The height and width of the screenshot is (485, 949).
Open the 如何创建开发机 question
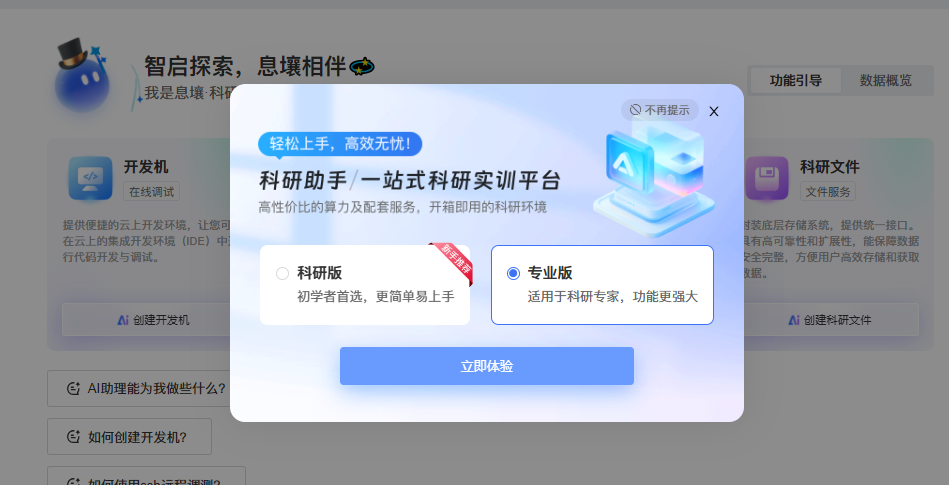click(x=130, y=437)
